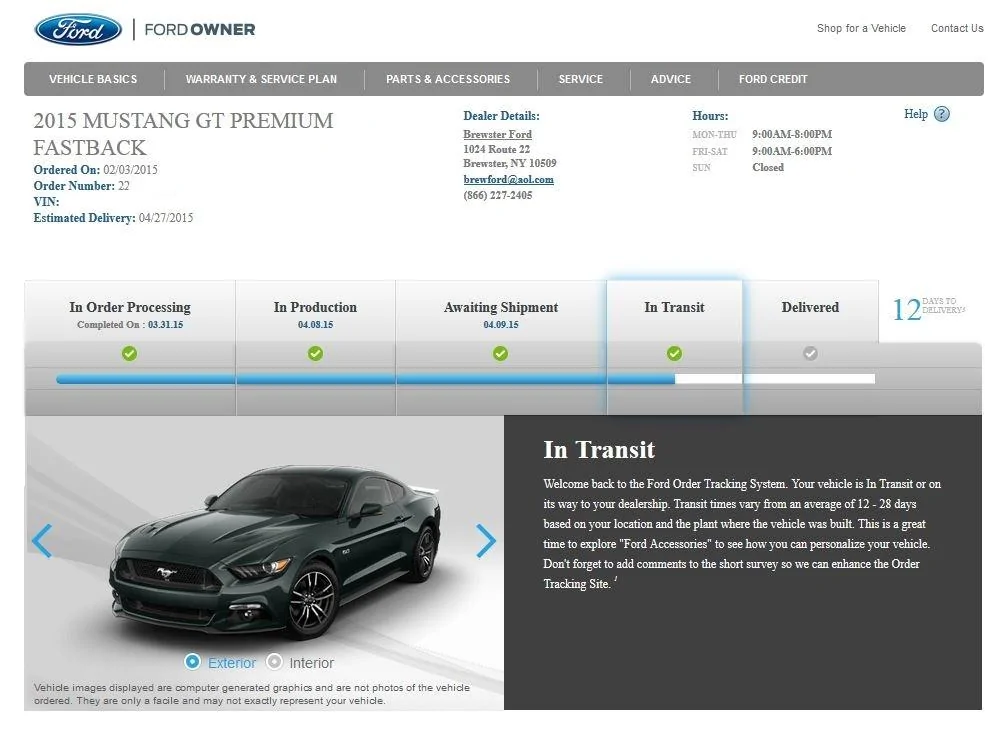This screenshot has height=733, width=1002.
Task: Click the Contact Us link
Action: pos(957,28)
